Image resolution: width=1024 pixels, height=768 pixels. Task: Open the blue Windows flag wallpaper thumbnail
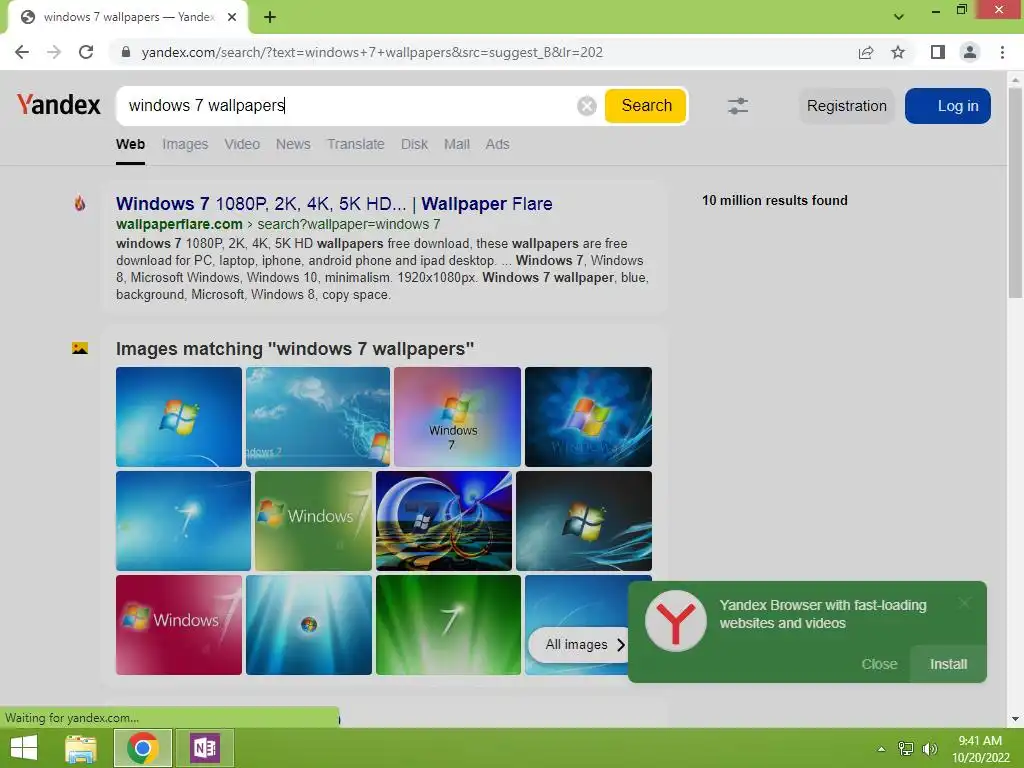click(179, 417)
